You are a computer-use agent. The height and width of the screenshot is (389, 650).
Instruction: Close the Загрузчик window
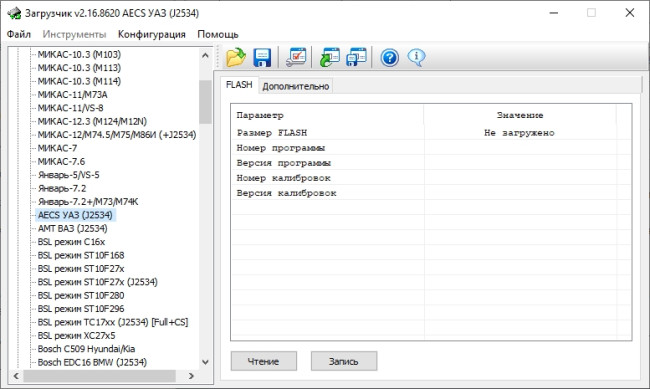coord(630,13)
